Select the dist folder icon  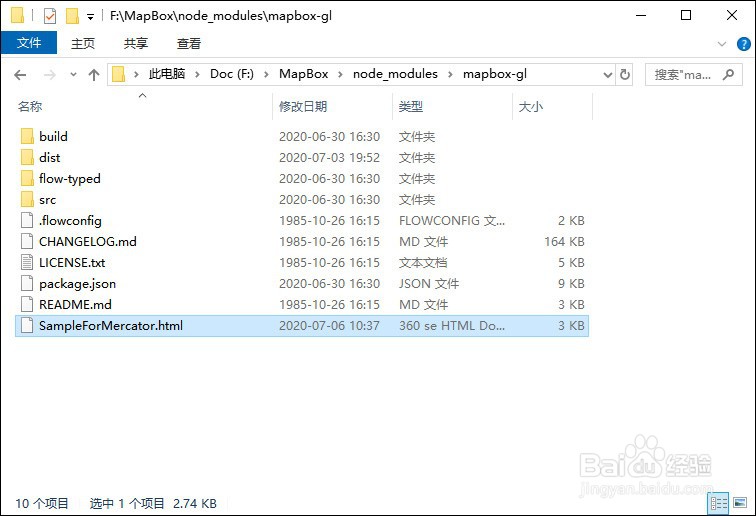27,157
